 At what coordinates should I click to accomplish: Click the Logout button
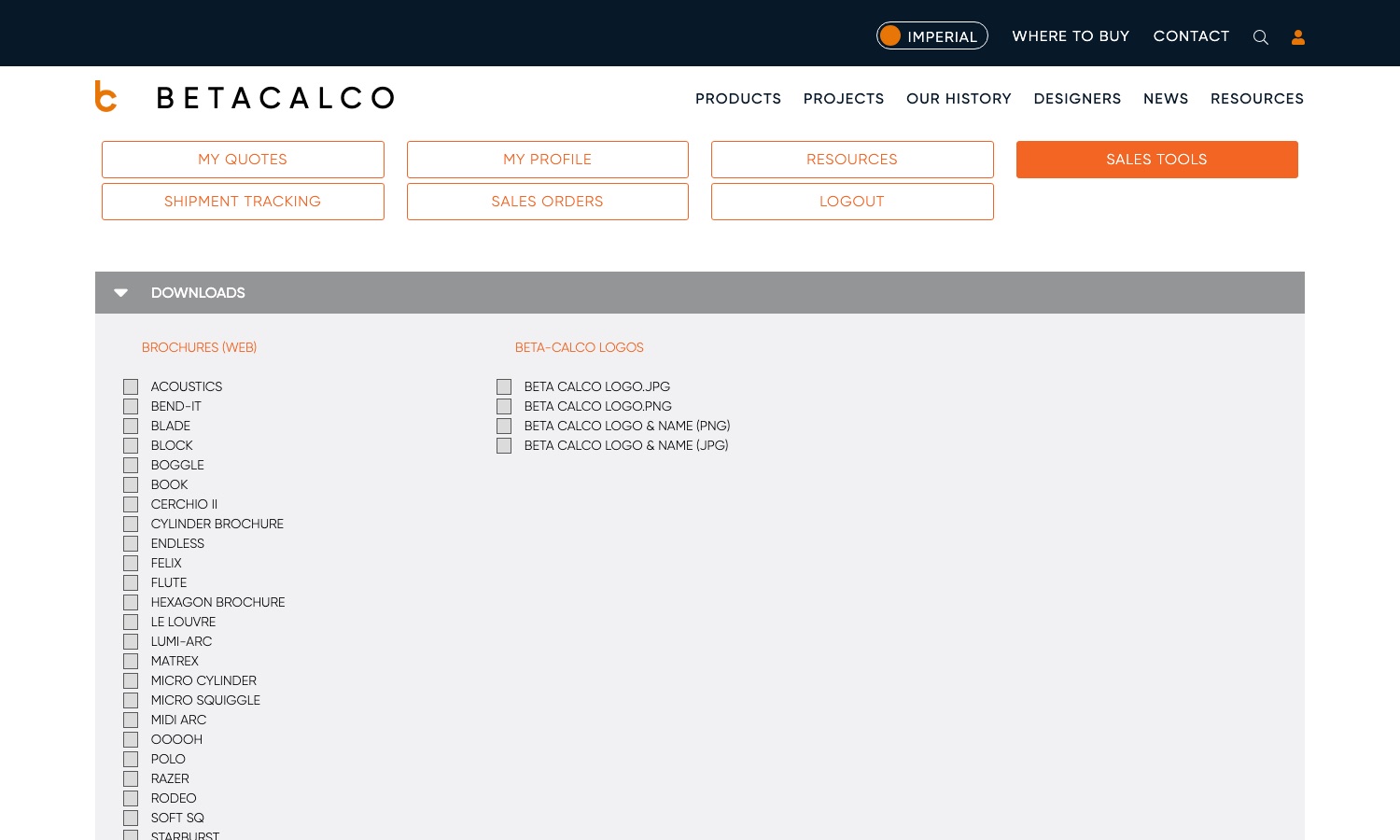click(x=852, y=202)
